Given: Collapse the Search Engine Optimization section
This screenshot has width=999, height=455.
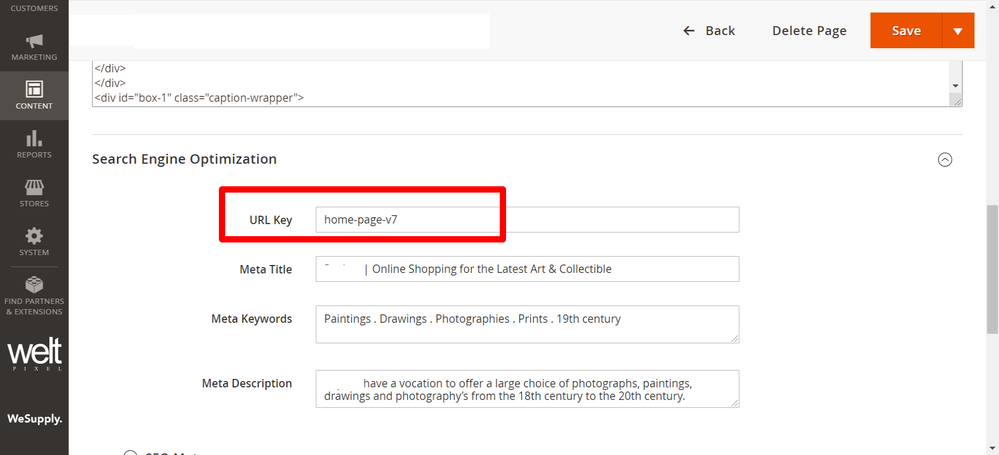Looking at the screenshot, I should (x=945, y=159).
